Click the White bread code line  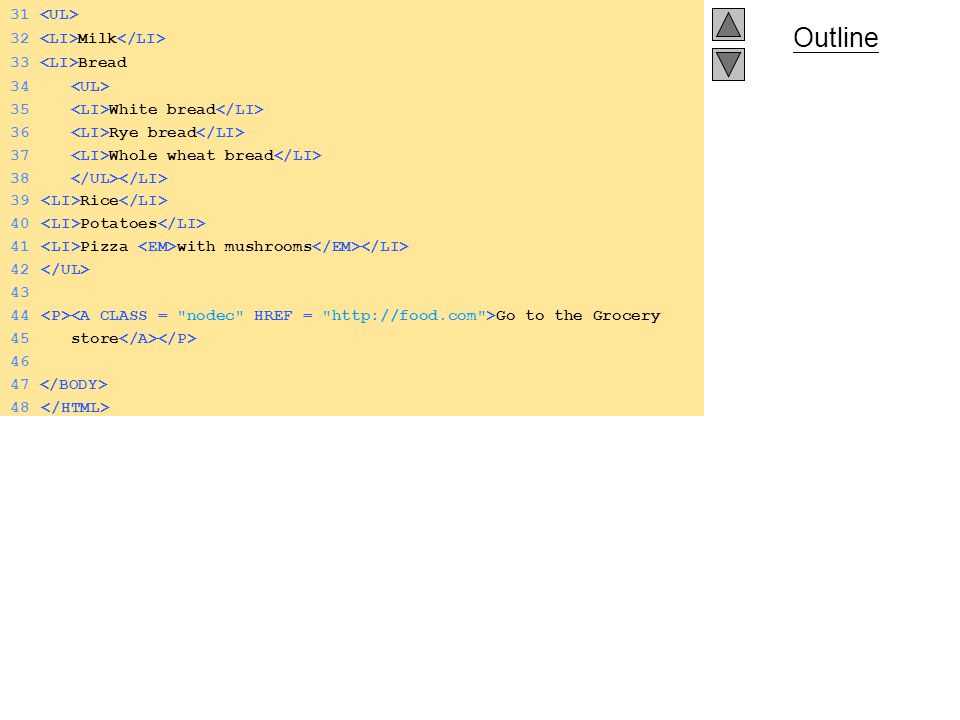(167, 110)
